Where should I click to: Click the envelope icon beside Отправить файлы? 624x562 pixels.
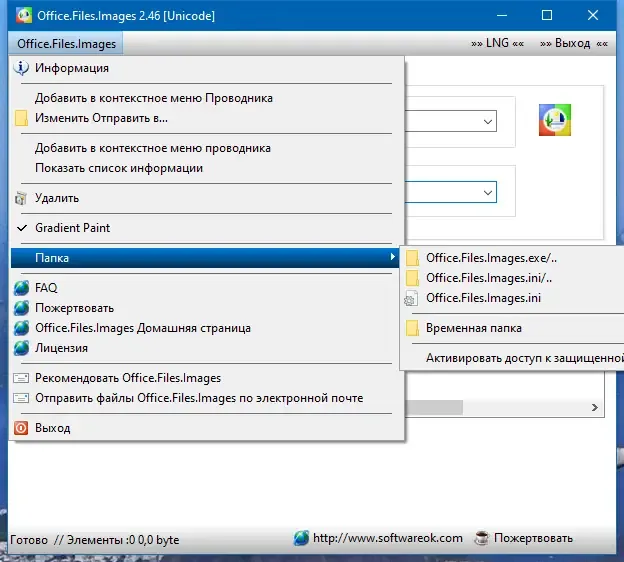click(21, 398)
